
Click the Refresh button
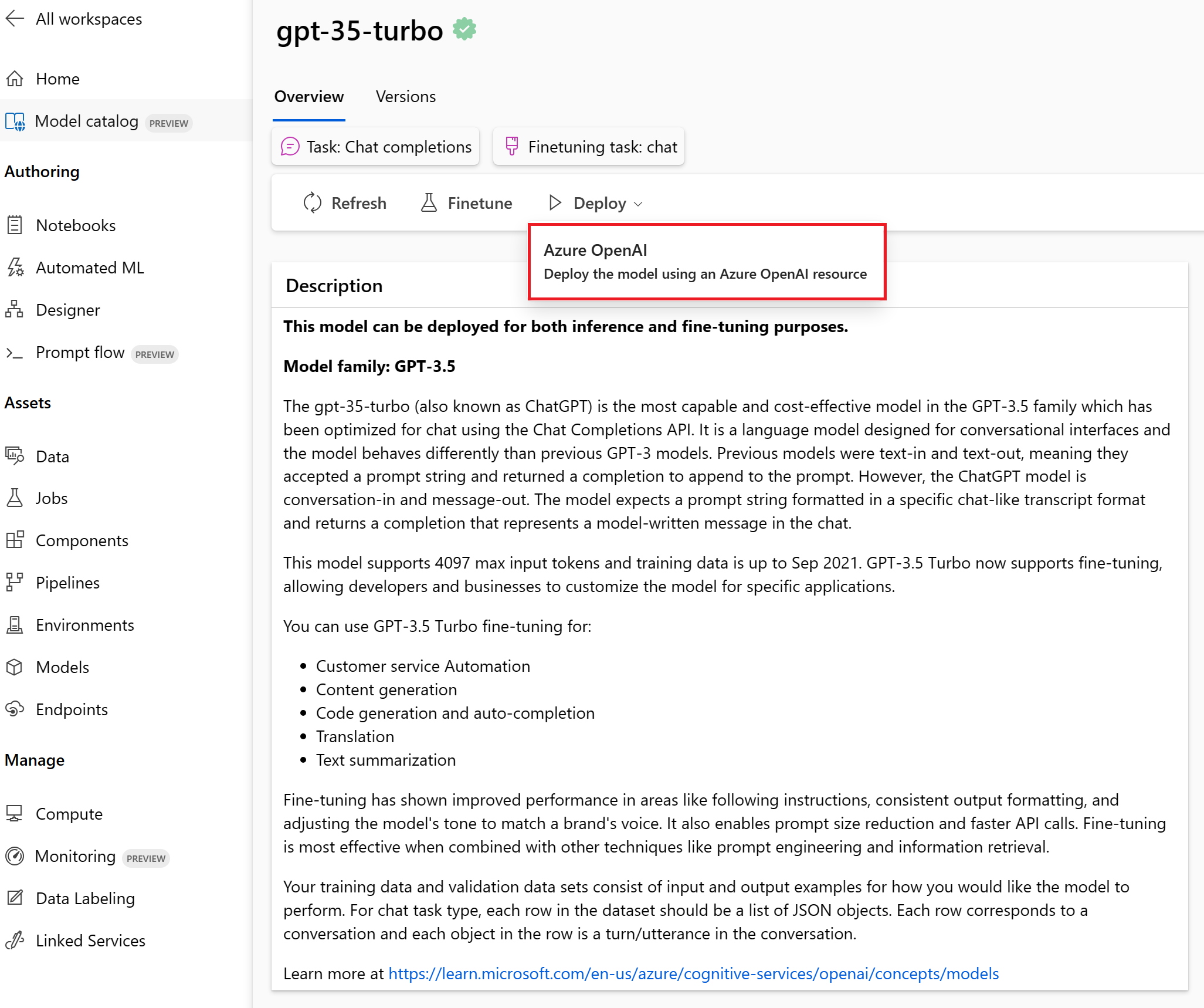point(345,203)
